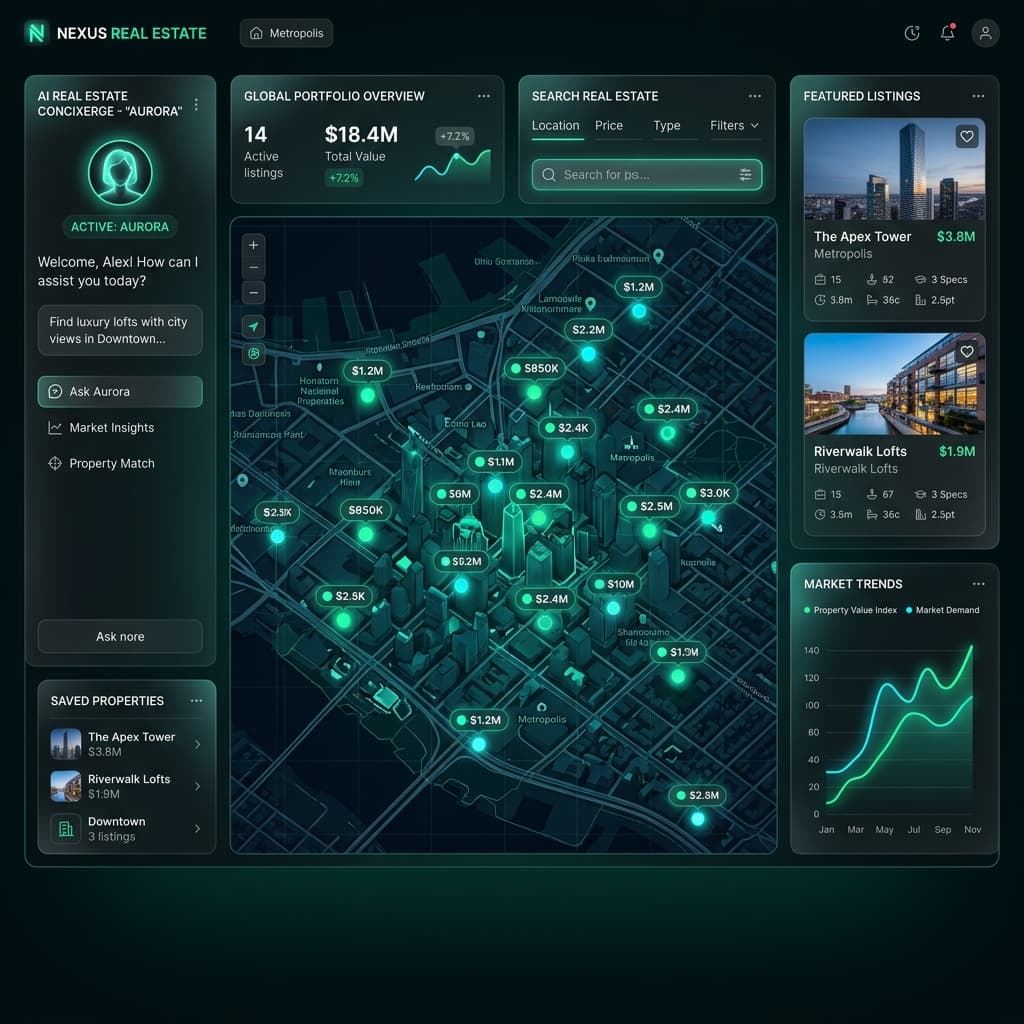This screenshot has height=1024, width=1024.
Task: Favorite the Riverwalk Lofts listing heart
Action: pos(966,351)
